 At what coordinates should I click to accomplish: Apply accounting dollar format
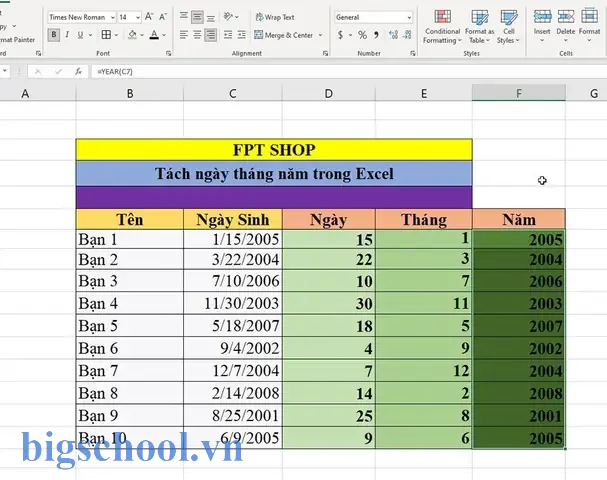pyautogui.click(x=340, y=35)
